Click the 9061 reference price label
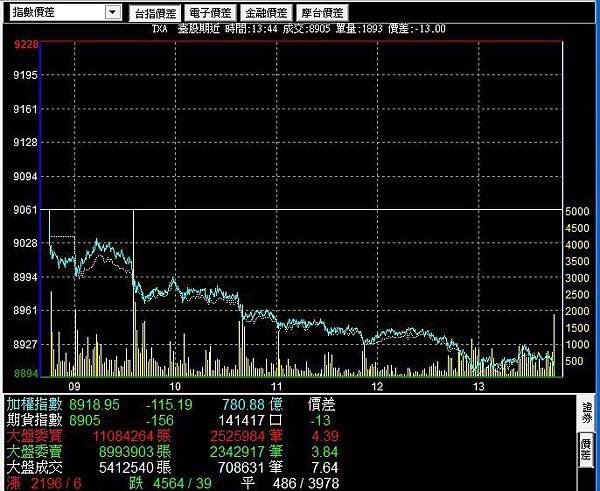600x491 pixels. click(x=26, y=210)
